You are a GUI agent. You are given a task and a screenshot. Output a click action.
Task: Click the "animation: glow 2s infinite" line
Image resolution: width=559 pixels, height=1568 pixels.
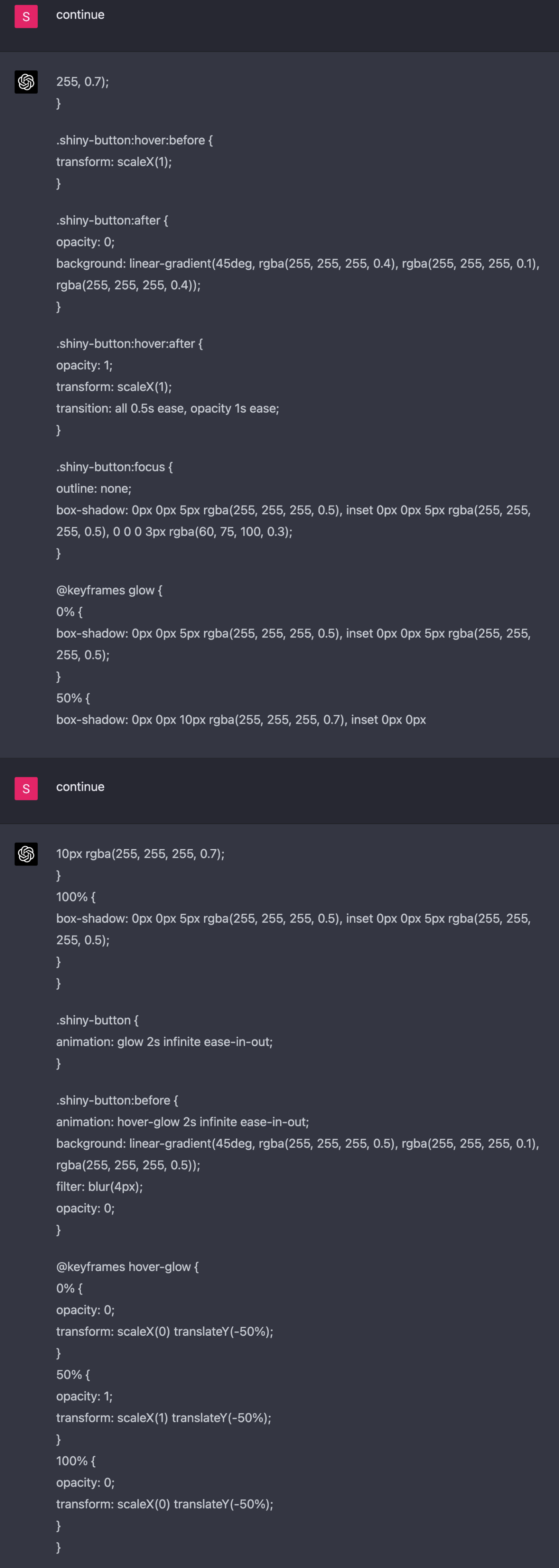pyautogui.click(x=164, y=1042)
